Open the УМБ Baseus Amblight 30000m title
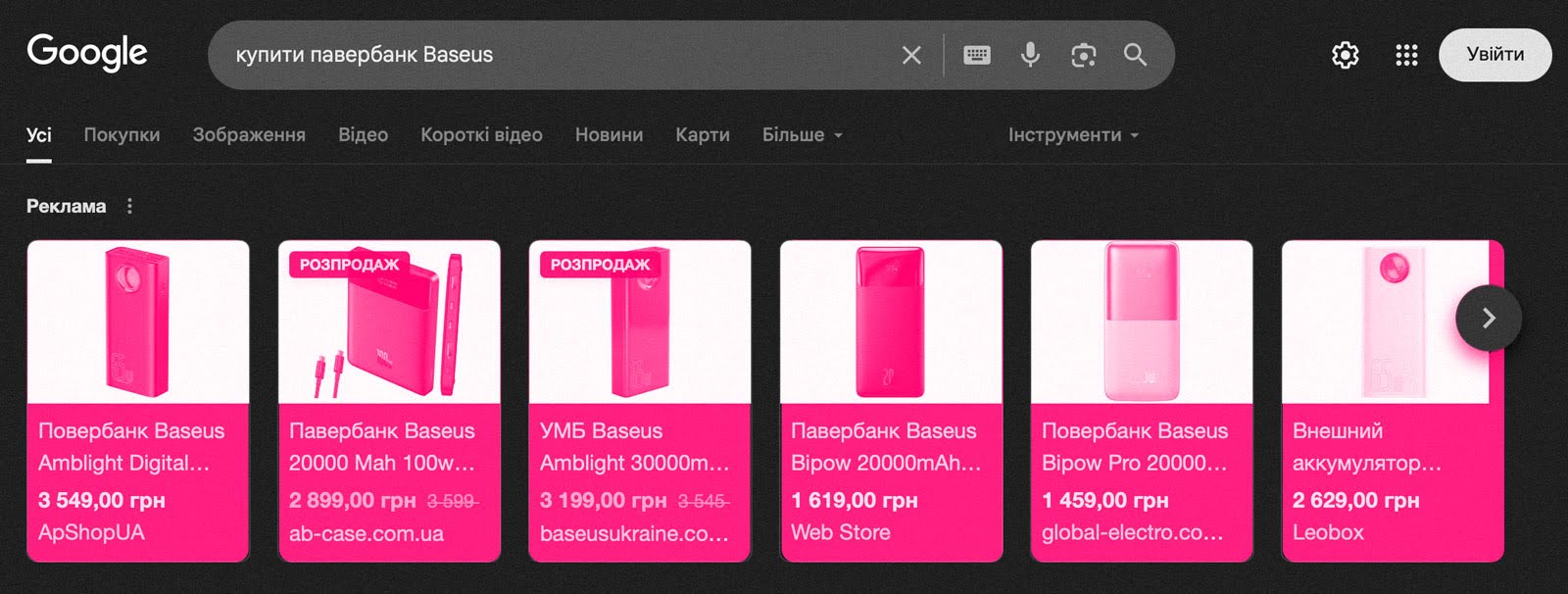The image size is (1568, 594). tap(635, 447)
